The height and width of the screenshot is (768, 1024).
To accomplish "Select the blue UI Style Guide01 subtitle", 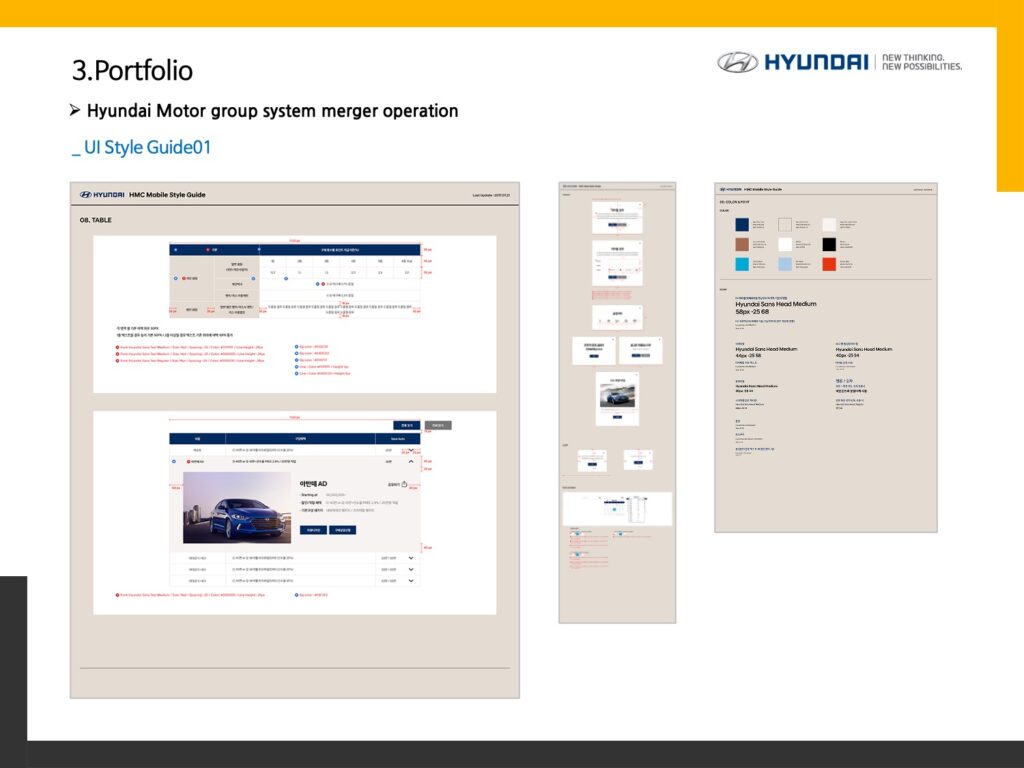I will [141, 148].
